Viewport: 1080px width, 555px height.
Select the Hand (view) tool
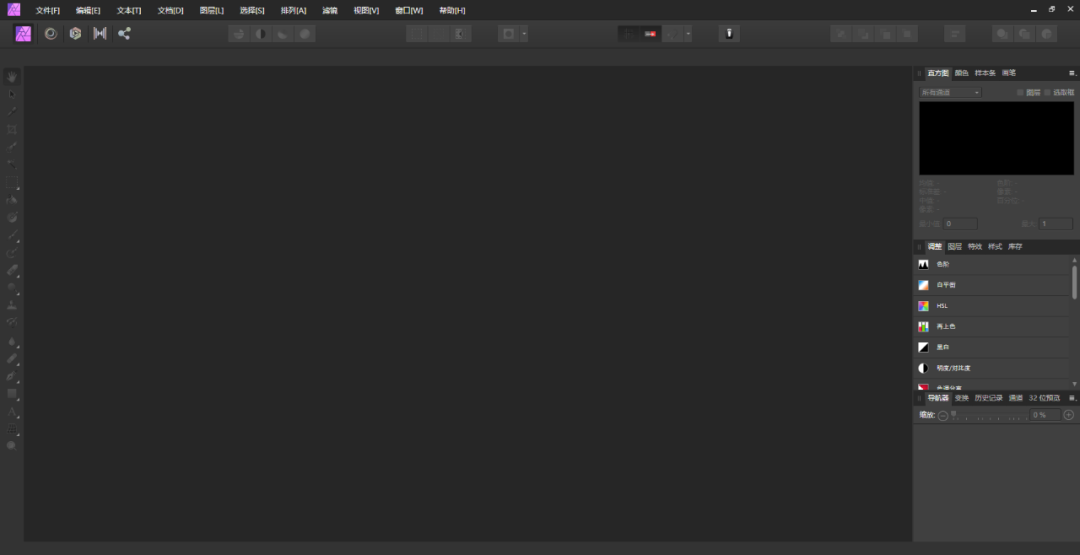click(13, 77)
